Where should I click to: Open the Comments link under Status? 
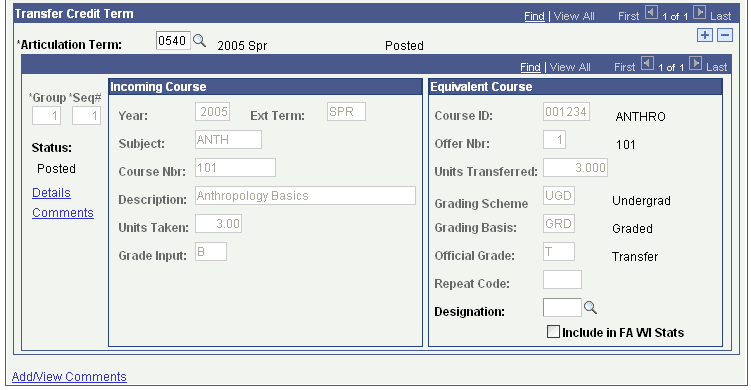pos(63,213)
